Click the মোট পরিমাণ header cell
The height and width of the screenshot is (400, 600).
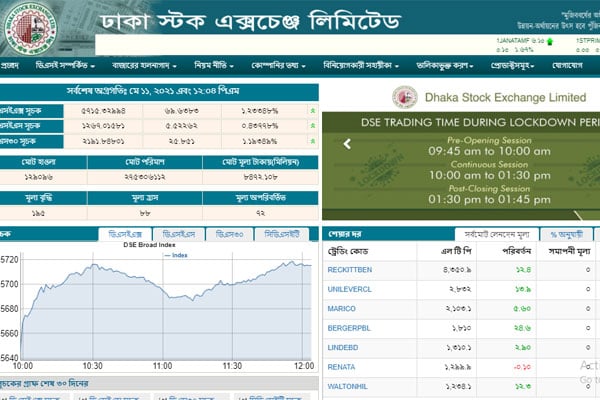click(x=145, y=162)
